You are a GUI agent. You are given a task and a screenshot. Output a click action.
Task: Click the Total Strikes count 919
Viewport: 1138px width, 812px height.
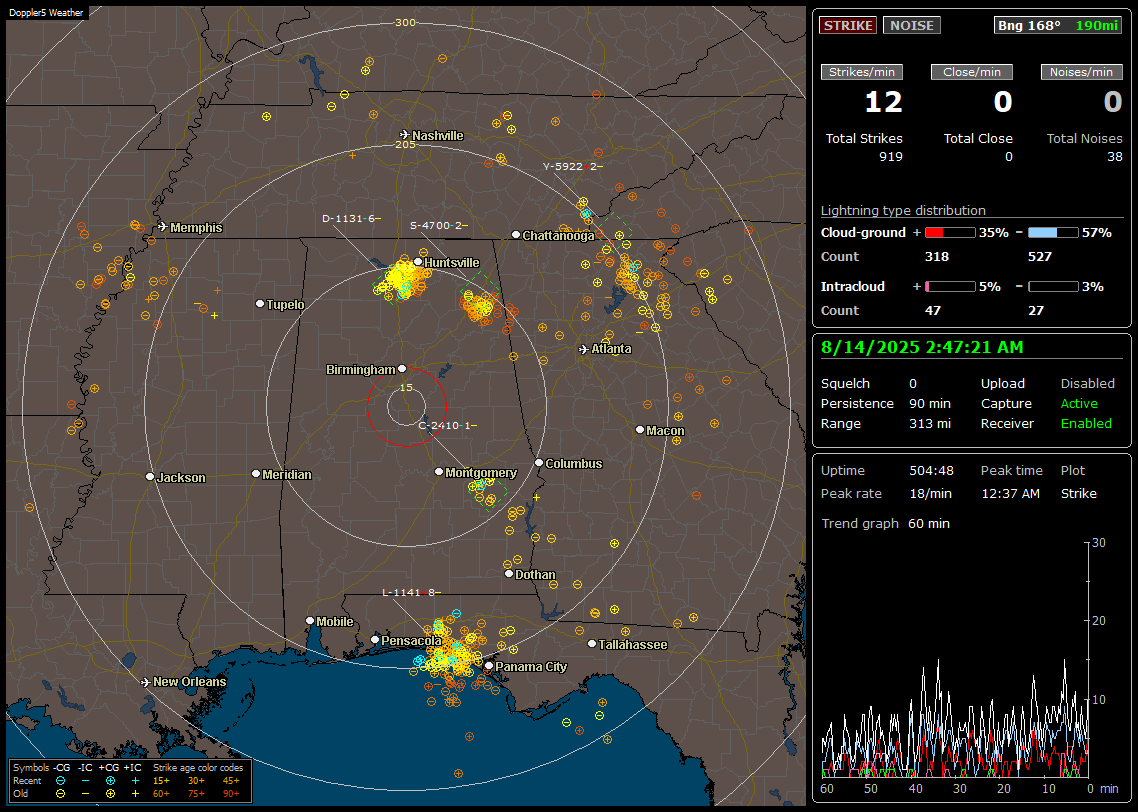click(x=891, y=157)
